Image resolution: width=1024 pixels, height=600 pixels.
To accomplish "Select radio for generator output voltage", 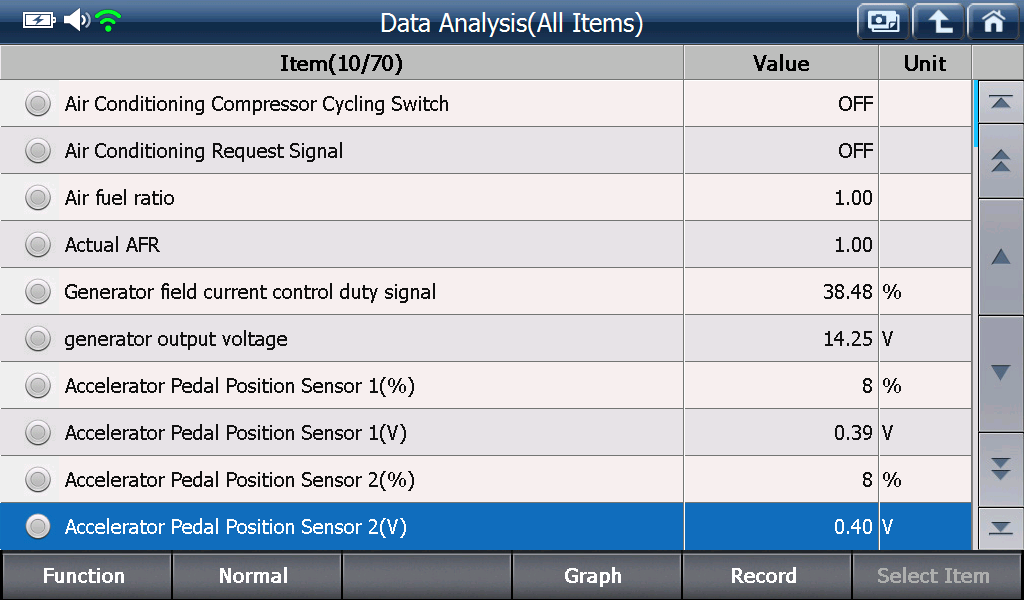I will (38, 339).
